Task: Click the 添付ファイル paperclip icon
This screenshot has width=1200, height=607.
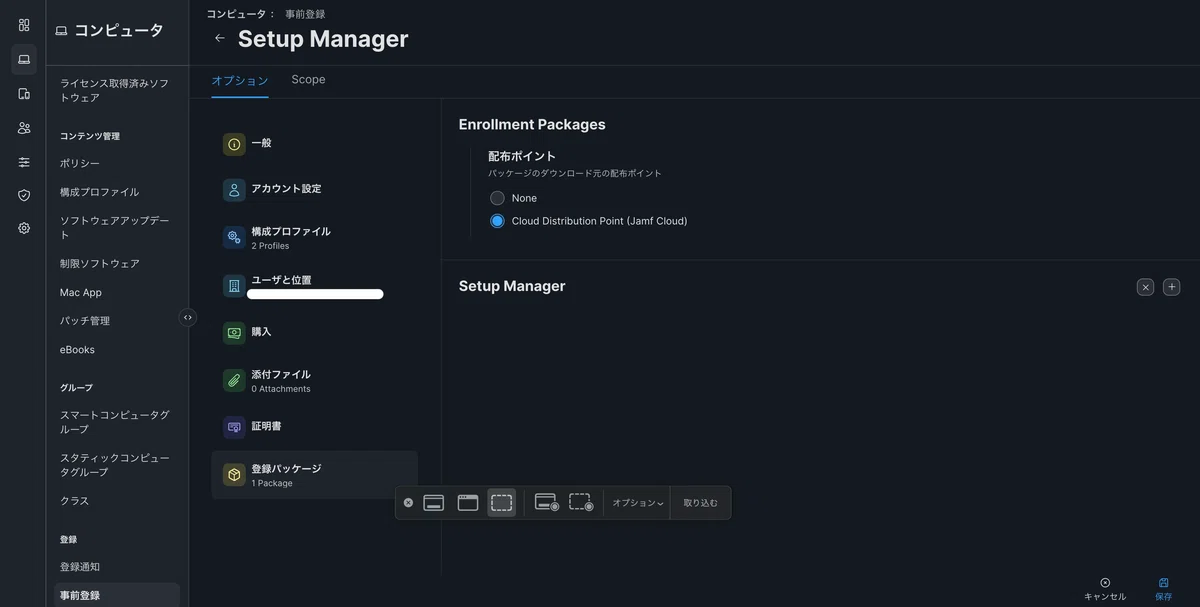Action: [x=234, y=380]
